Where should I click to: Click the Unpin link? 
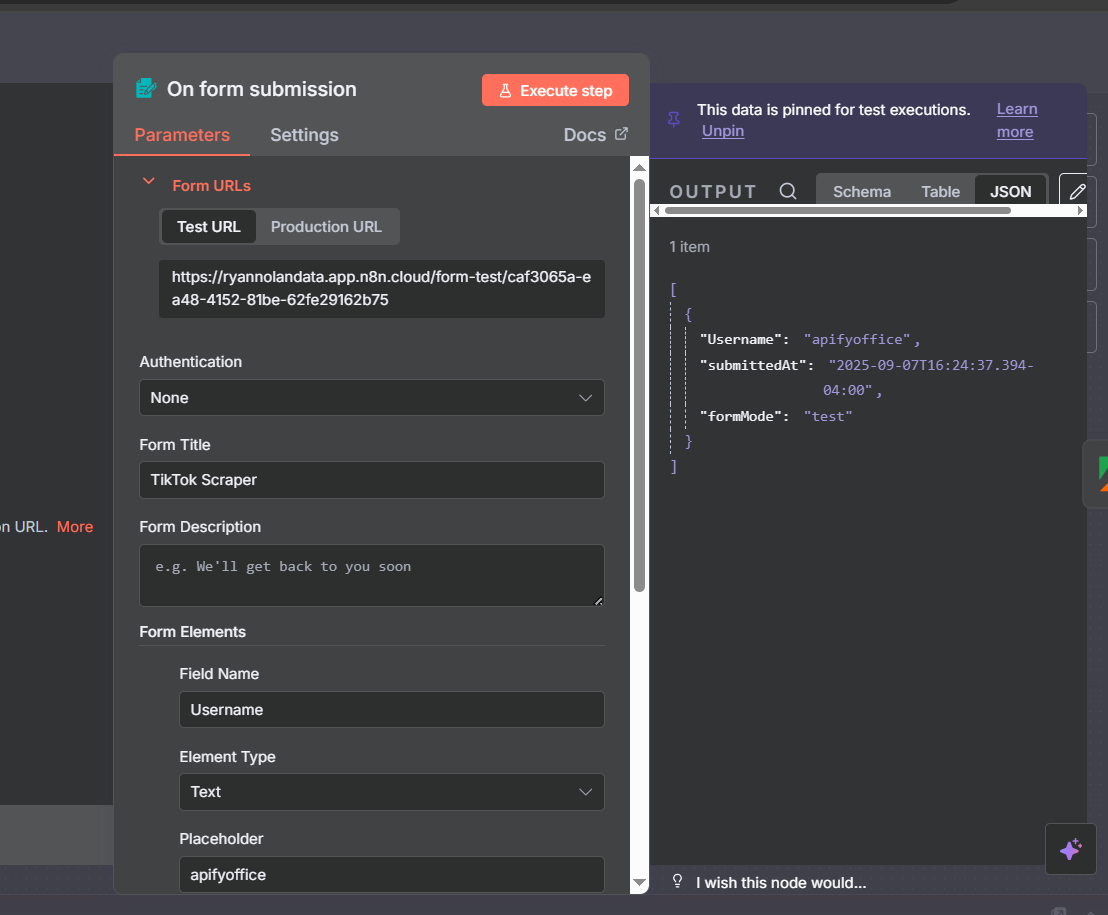722,131
